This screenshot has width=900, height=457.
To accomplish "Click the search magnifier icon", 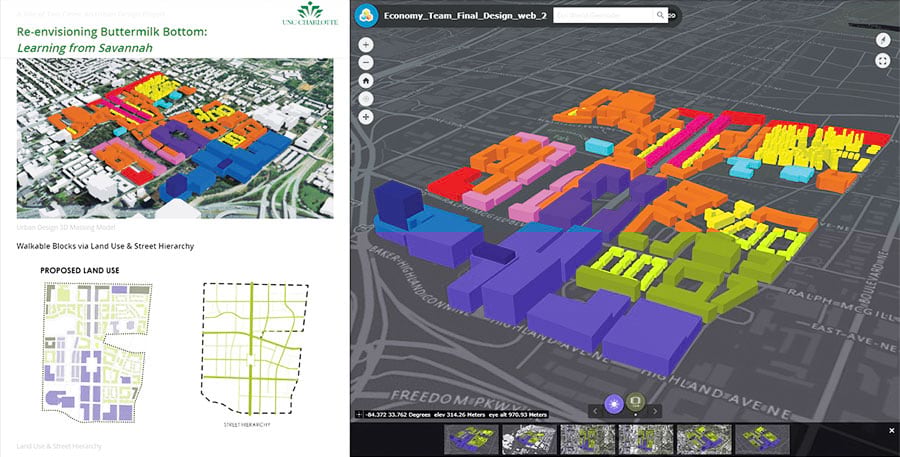I will (661, 16).
